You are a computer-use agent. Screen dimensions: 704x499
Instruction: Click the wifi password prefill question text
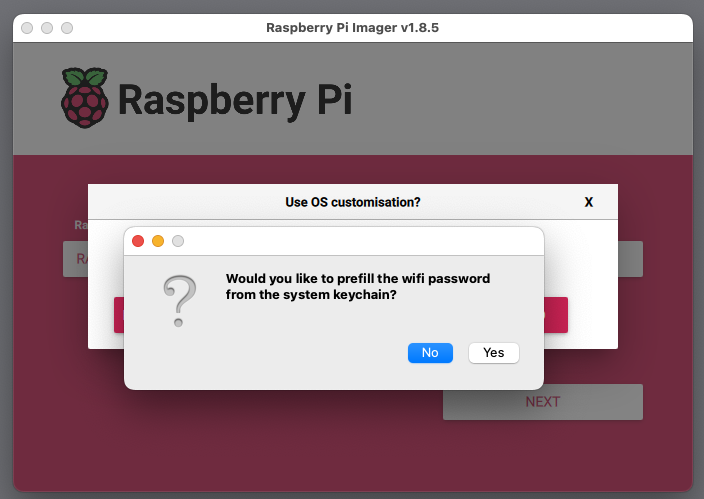click(x=358, y=287)
